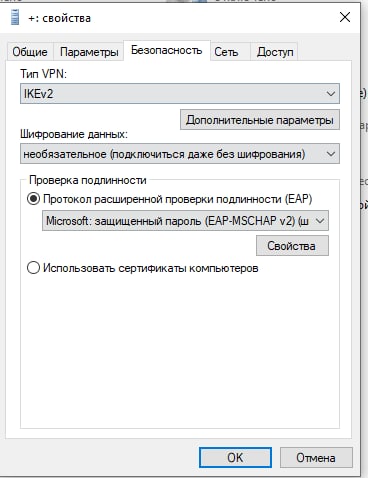Click the server icon in the title bar
This screenshot has height=478, width=368.
[x=15, y=17]
